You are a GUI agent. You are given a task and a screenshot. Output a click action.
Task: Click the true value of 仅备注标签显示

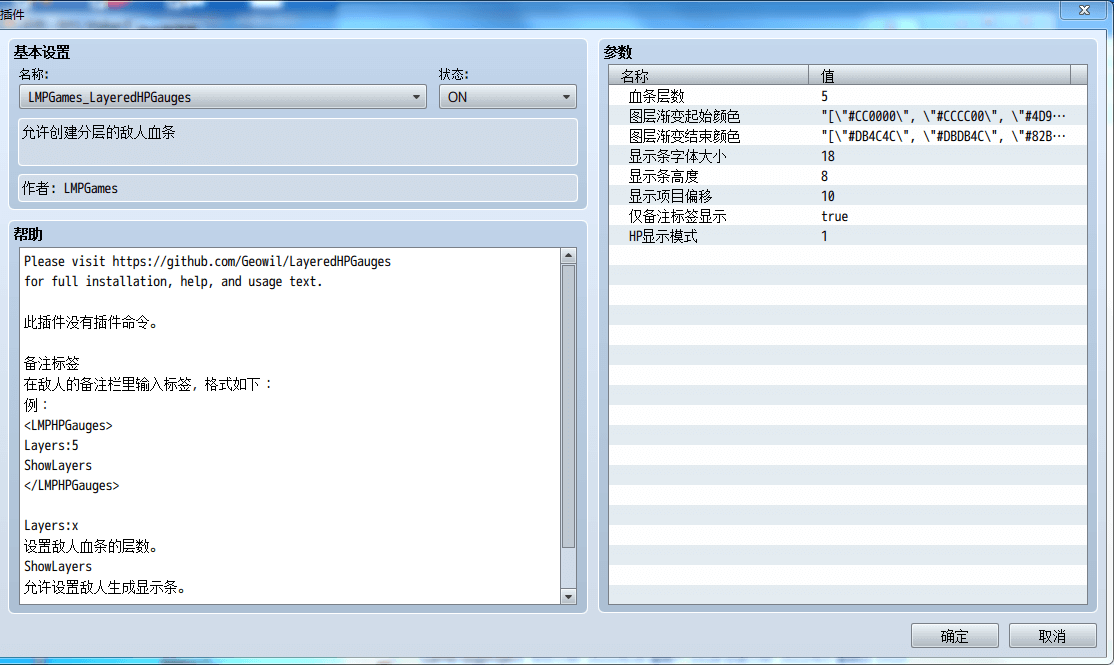pos(834,216)
